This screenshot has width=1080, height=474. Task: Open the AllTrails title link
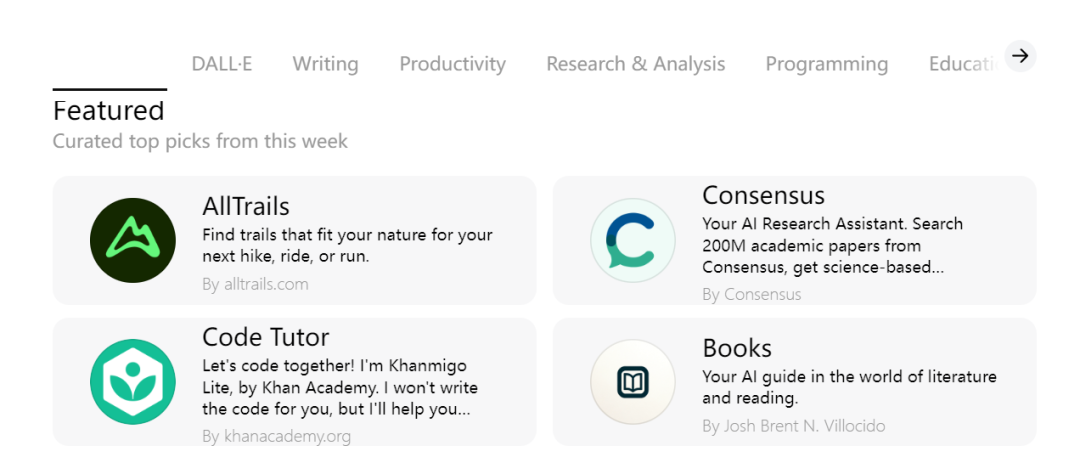[x=246, y=206]
